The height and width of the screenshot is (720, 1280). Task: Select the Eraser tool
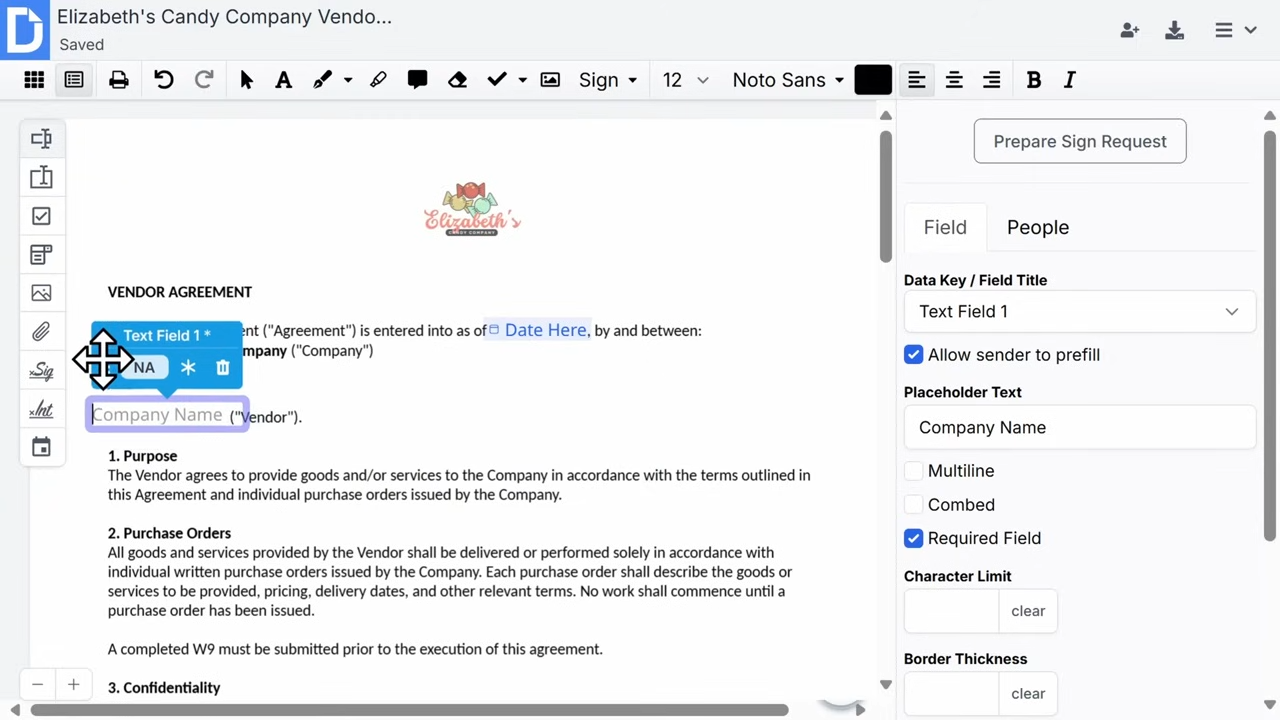[x=457, y=80]
